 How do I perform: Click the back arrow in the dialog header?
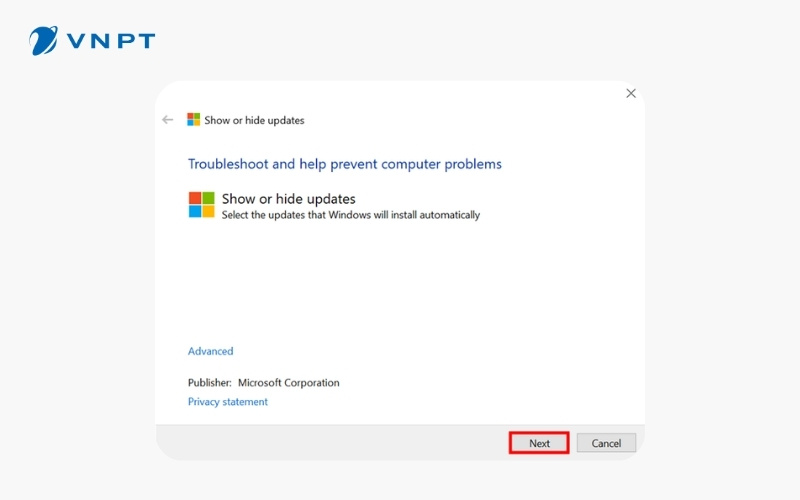click(x=168, y=120)
